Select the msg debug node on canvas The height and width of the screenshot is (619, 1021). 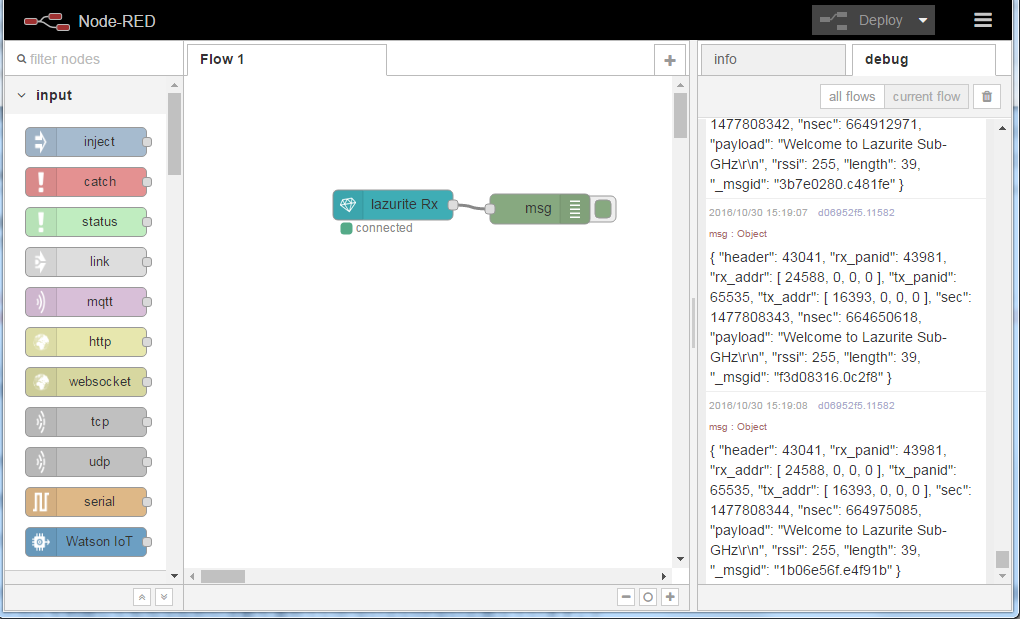click(539, 209)
